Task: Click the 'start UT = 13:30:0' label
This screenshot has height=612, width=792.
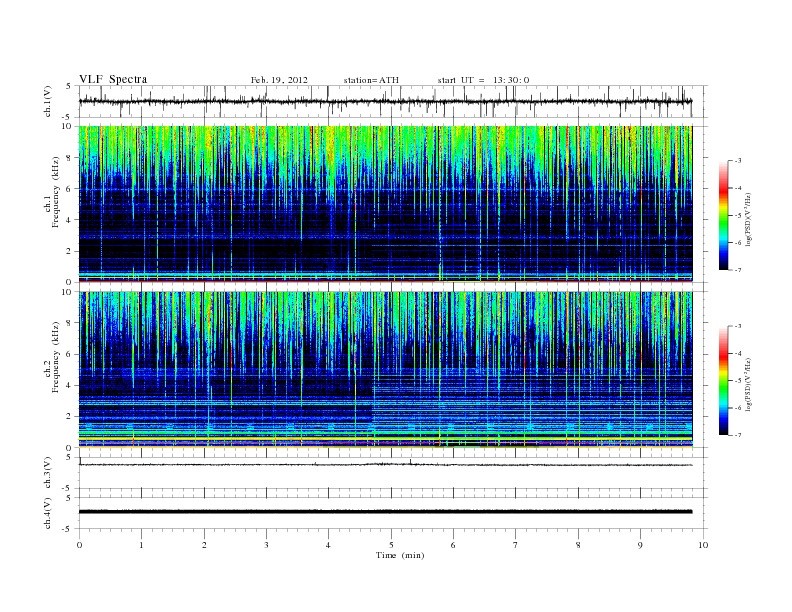Action: pyautogui.click(x=483, y=80)
